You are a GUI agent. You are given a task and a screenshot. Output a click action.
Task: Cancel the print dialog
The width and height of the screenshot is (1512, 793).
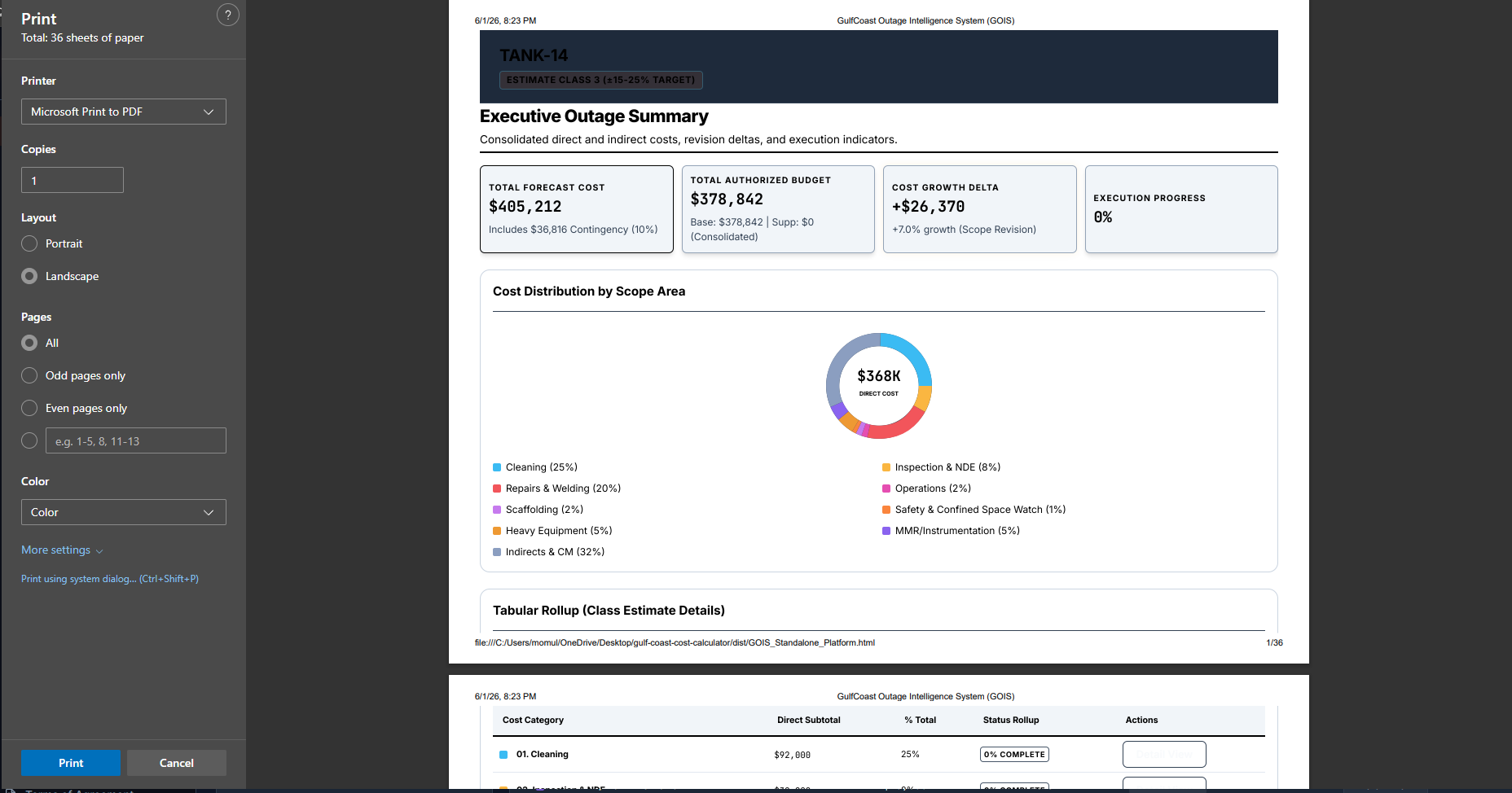click(177, 763)
